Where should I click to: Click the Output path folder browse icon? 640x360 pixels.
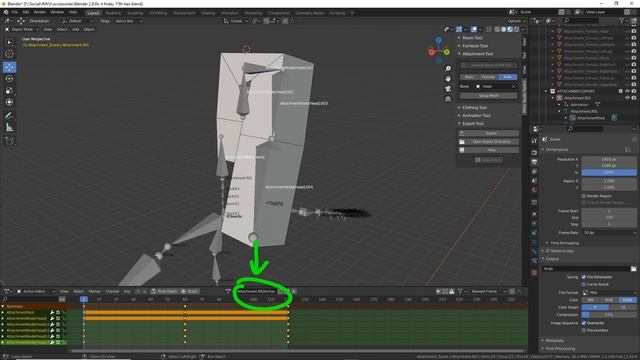click(633, 269)
